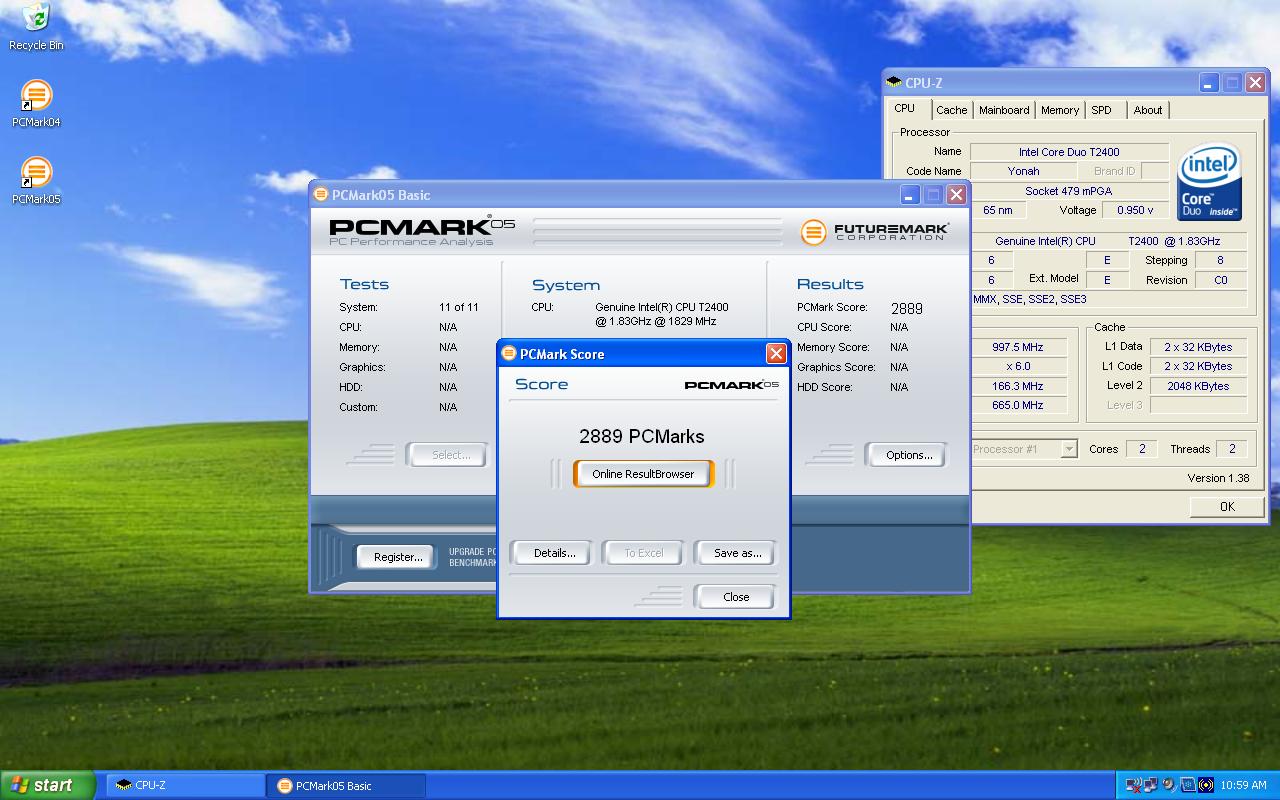
Task: Click the 665.0 MHz rated FSB value
Action: [1018, 405]
